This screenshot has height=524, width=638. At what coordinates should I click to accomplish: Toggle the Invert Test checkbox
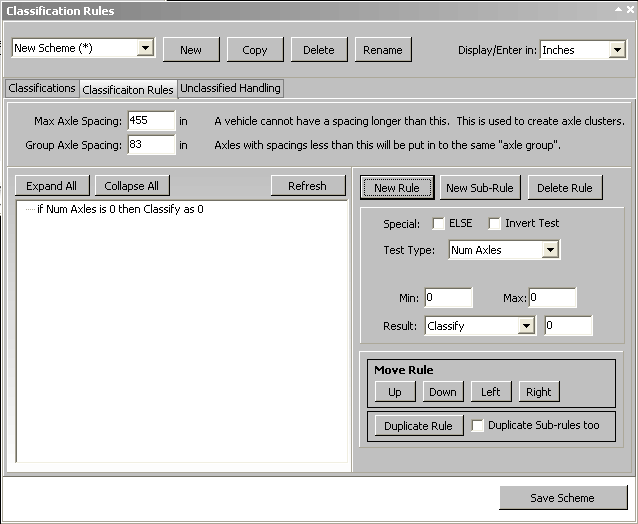(494, 224)
